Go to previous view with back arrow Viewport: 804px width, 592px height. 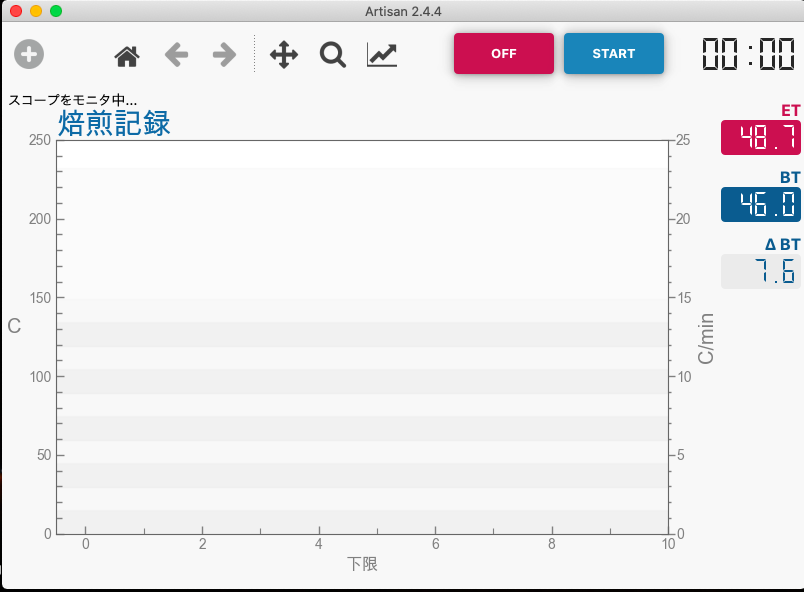pos(176,55)
